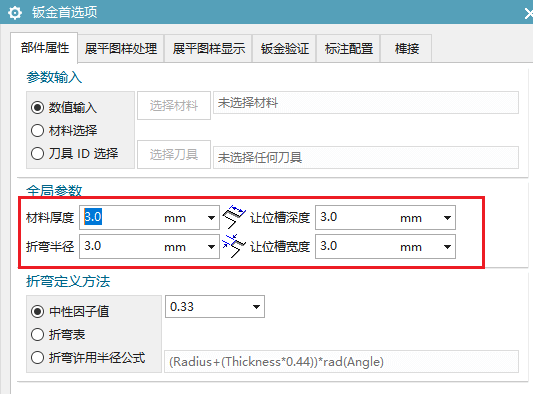Screen dimensions: 533x394
Task: Select the 折弯许用半径公式 radio button
Action: pyautogui.click(x=37, y=358)
